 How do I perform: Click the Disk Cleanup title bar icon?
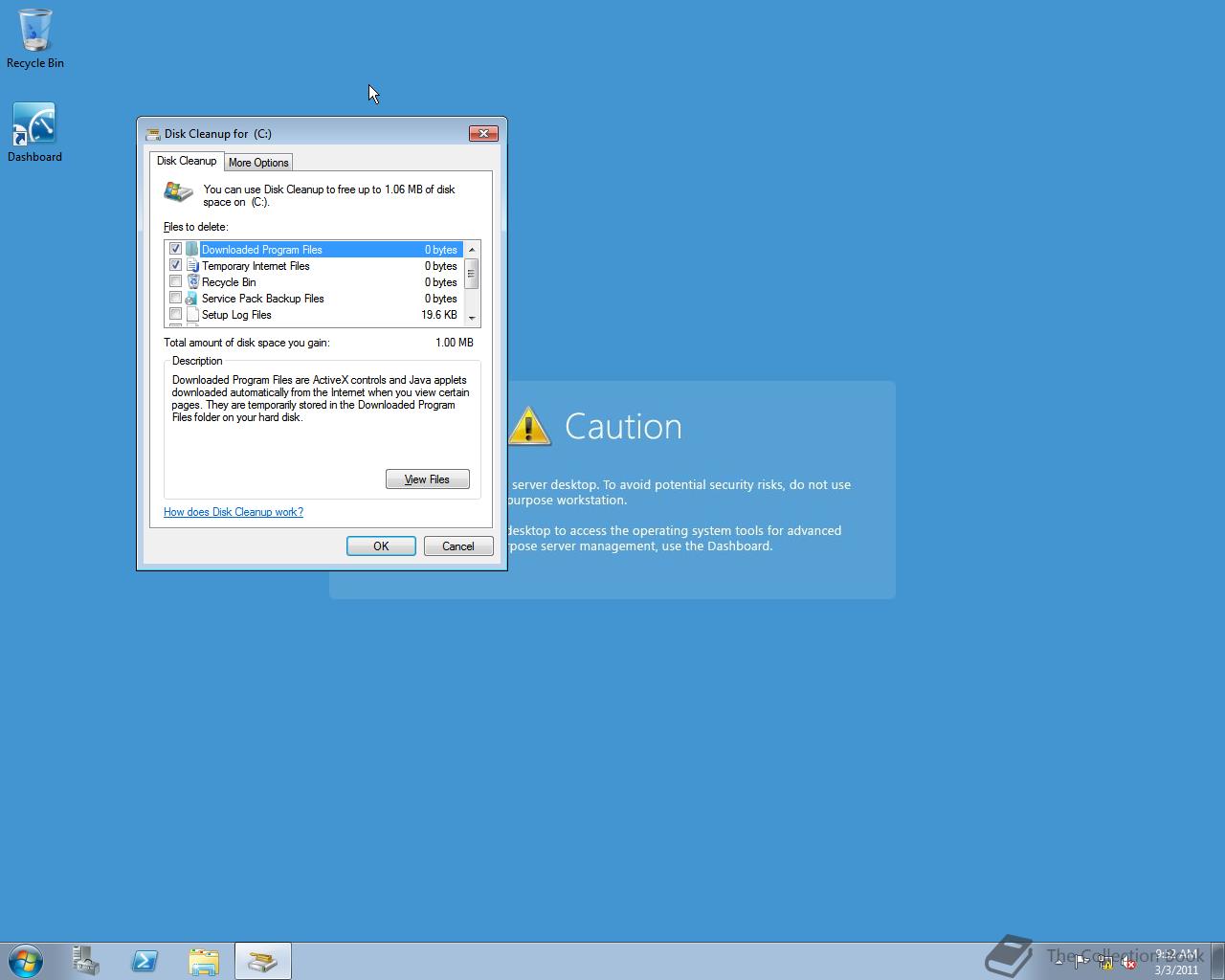(x=152, y=134)
